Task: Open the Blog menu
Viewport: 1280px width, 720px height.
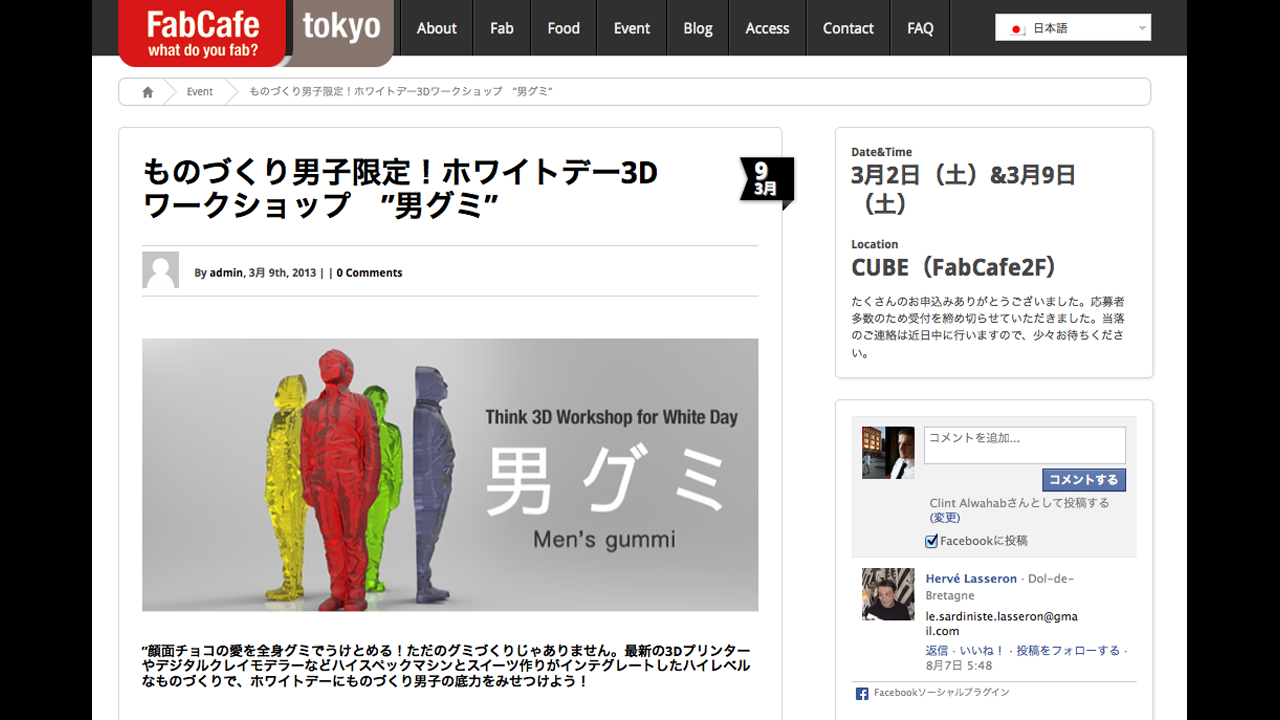Action: coord(698,28)
